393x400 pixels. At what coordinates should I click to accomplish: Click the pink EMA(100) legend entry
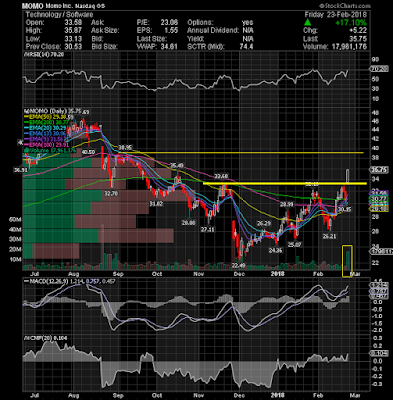point(48,145)
